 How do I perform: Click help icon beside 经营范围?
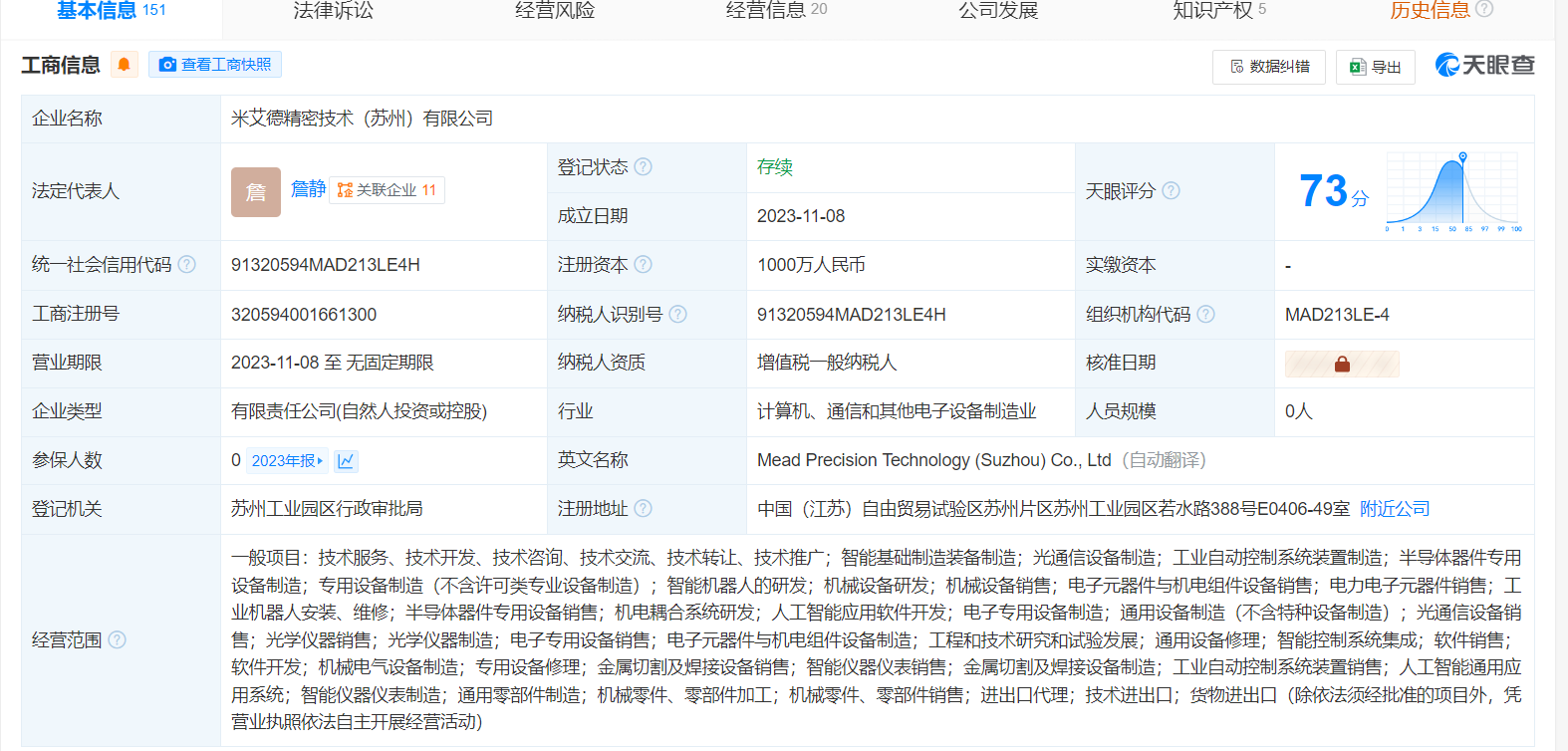(x=117, y=639)
